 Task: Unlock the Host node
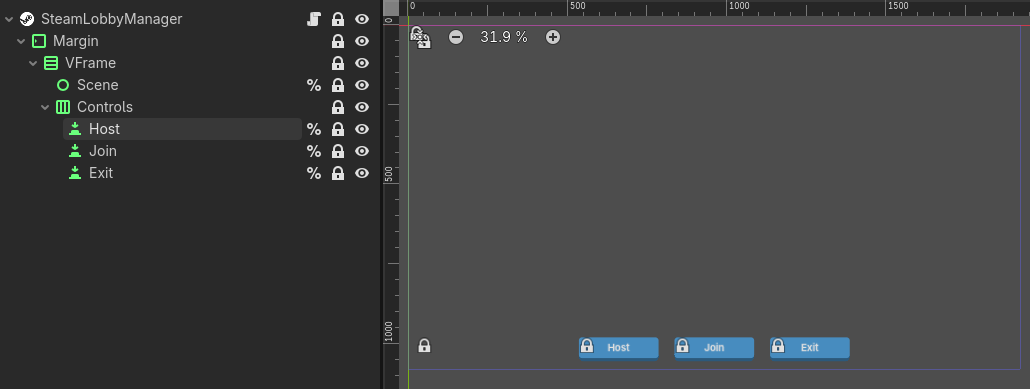coord(338,129)
